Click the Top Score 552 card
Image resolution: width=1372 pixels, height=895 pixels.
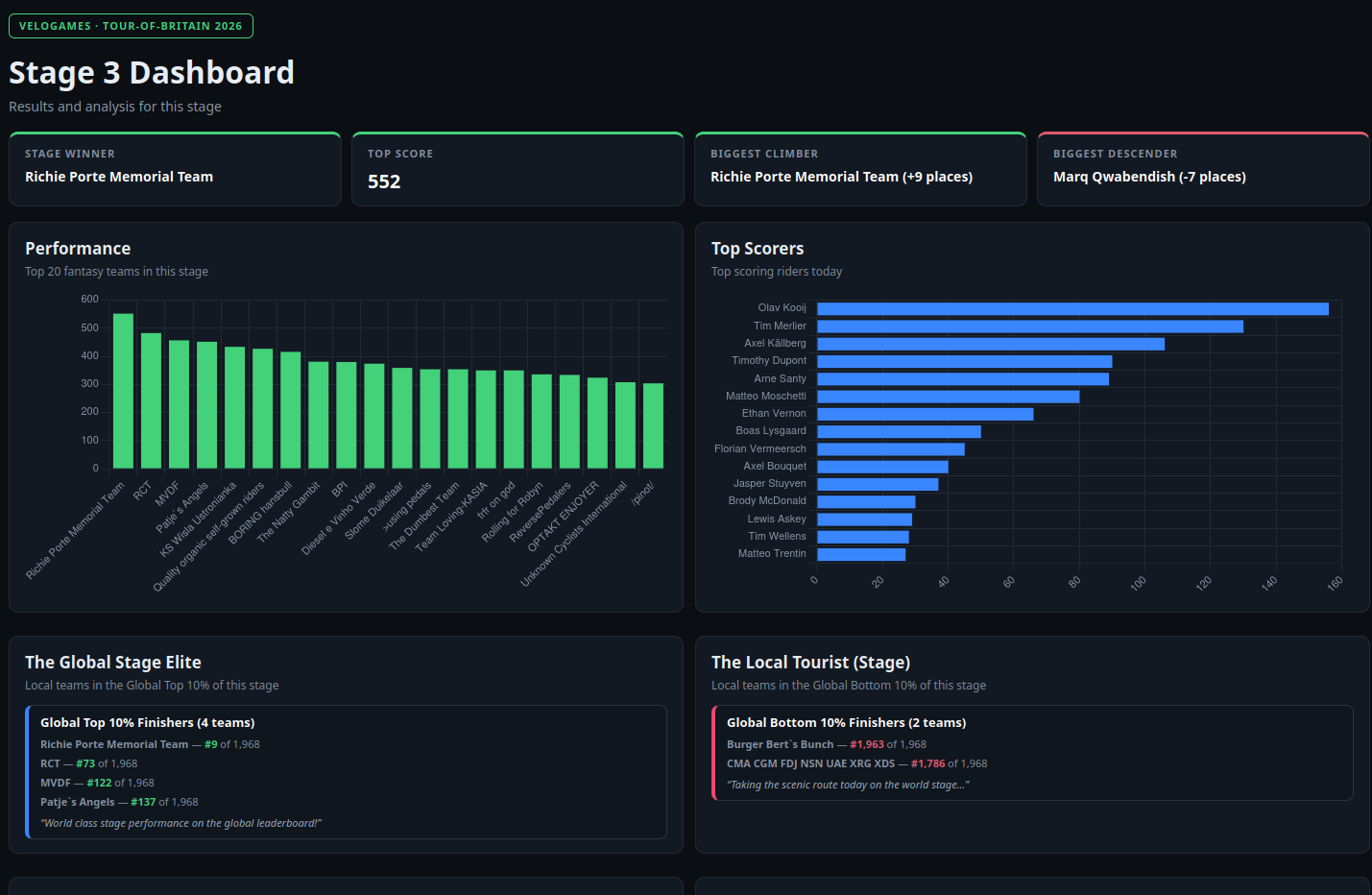(518, 169)
